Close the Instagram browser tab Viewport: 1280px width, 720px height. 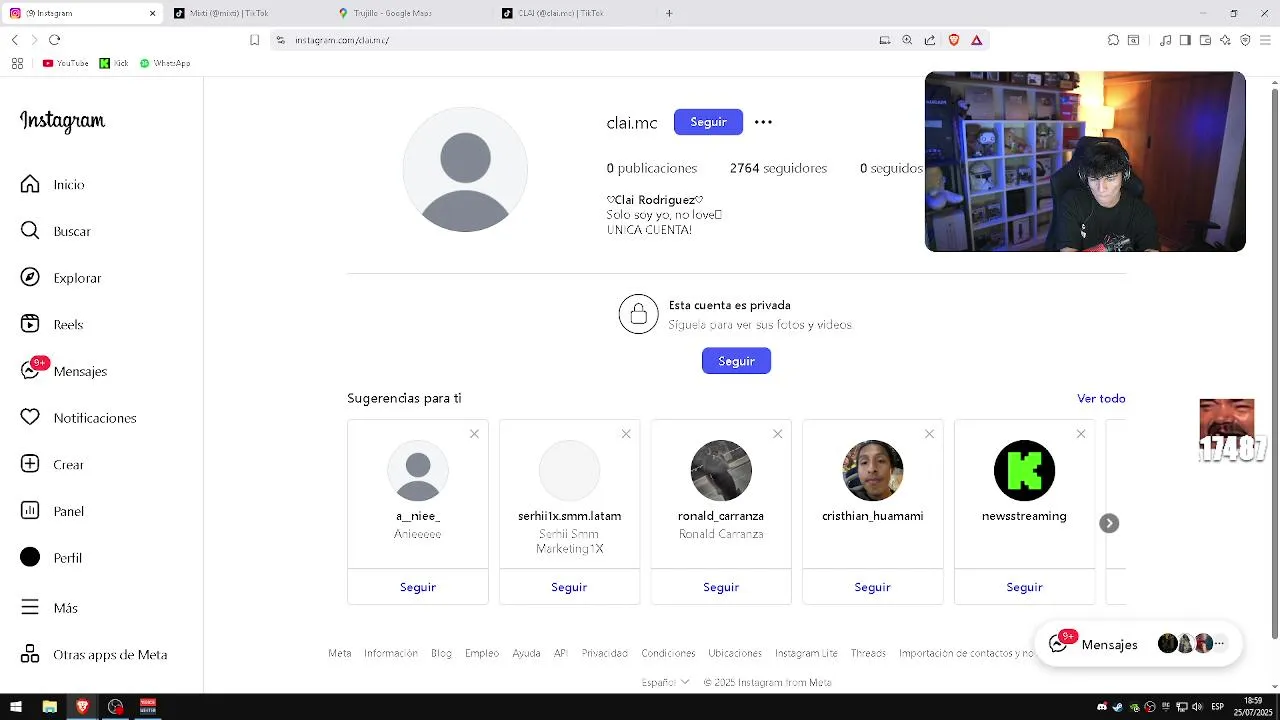pos(152,13)
